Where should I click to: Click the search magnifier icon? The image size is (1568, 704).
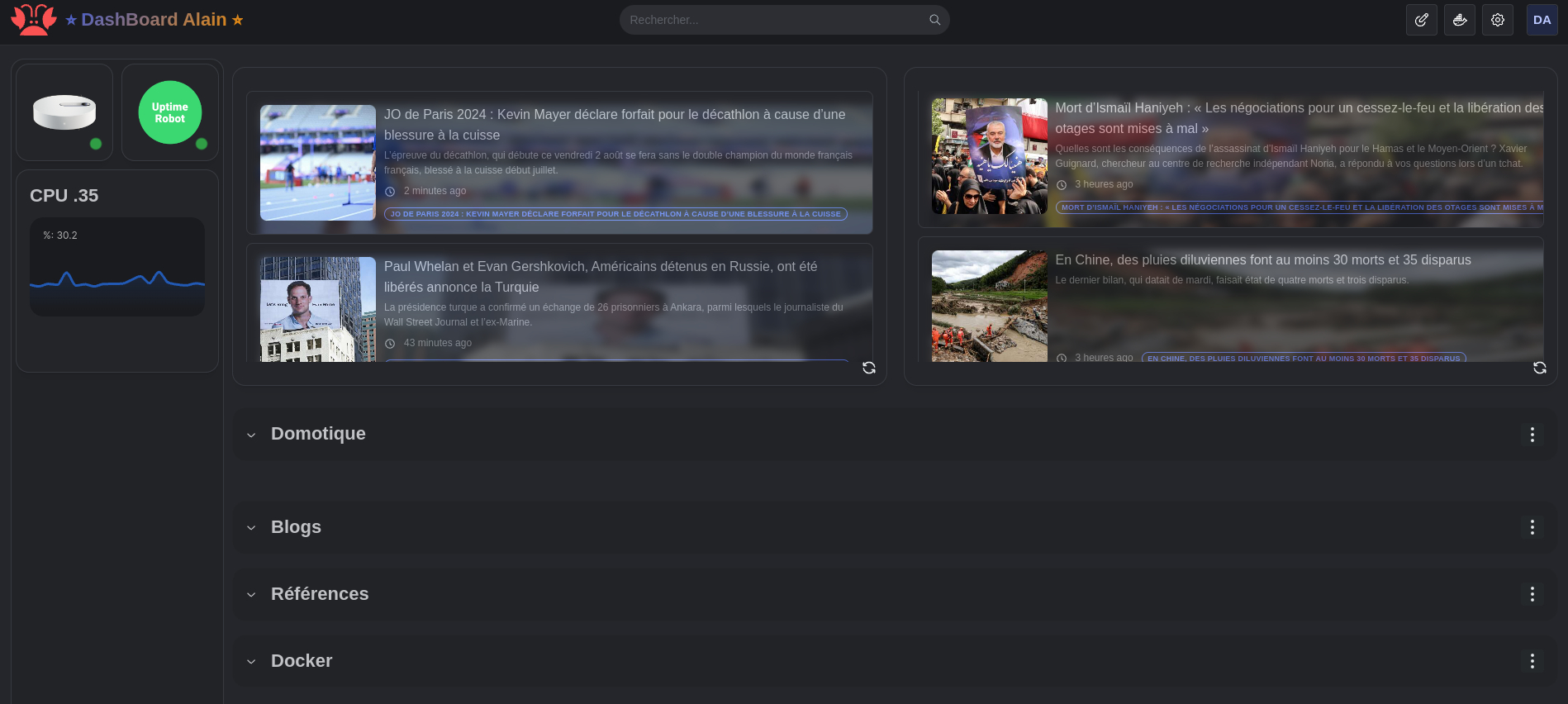pyautogui.click(x=934, y=20)
